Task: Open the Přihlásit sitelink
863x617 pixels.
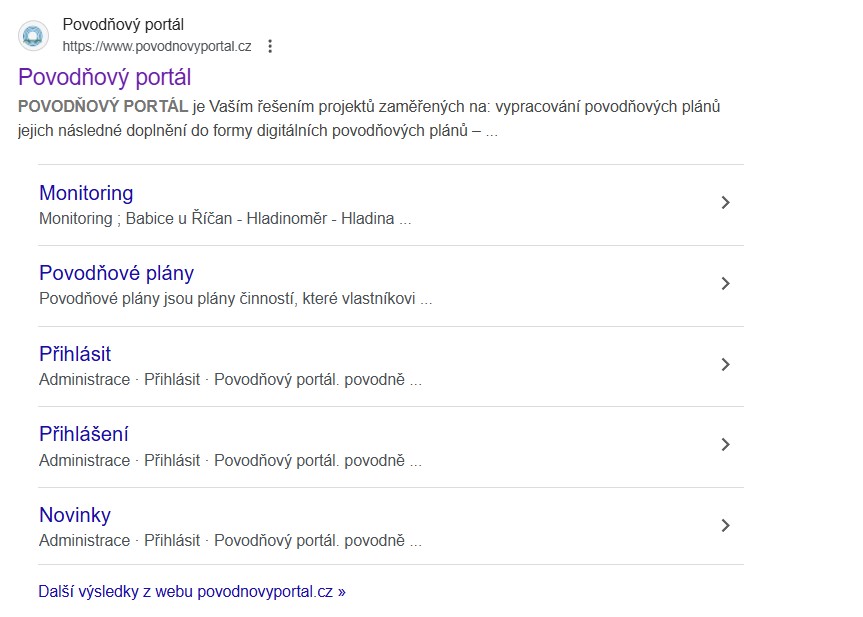Action: coord(75,354)
